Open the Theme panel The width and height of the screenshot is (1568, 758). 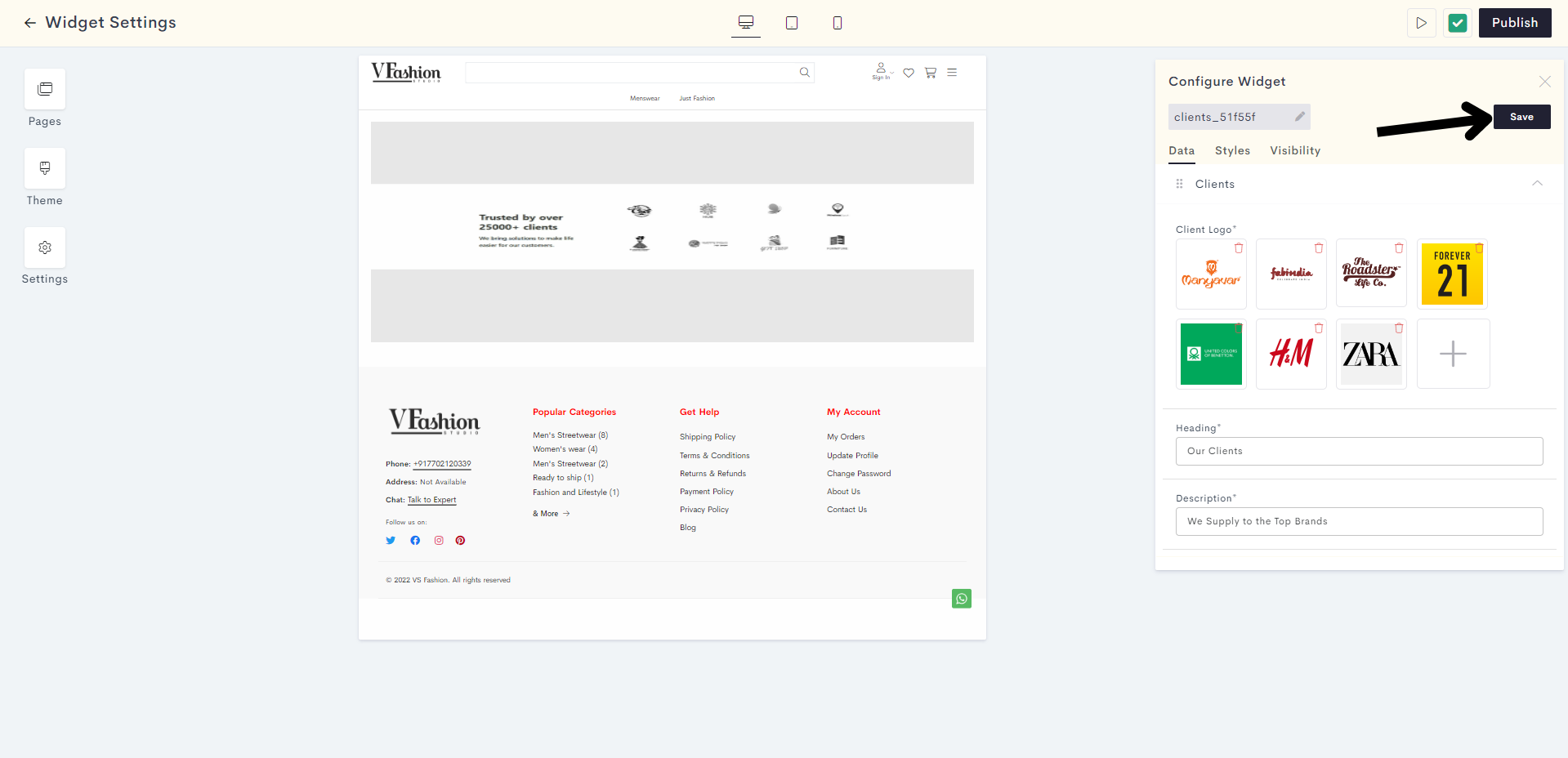click(x=45, y=168)
